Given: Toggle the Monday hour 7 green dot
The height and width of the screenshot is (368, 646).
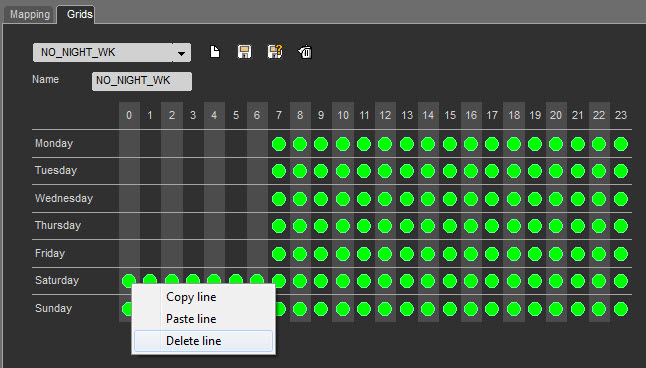Looking at the screenshot, I should (x=279, y=144).
